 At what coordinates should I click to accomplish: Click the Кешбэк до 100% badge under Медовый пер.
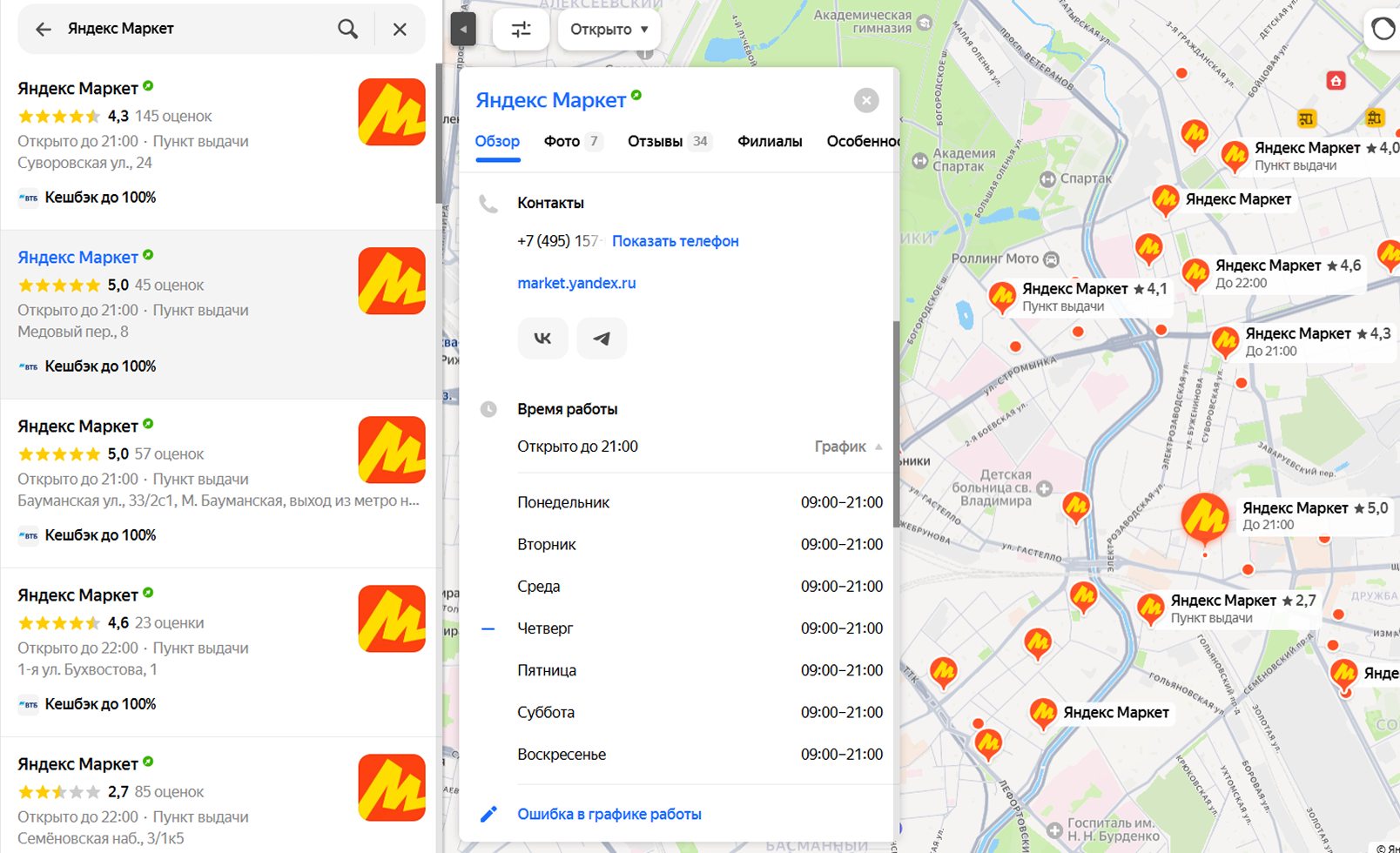click(x=87, y=366)
